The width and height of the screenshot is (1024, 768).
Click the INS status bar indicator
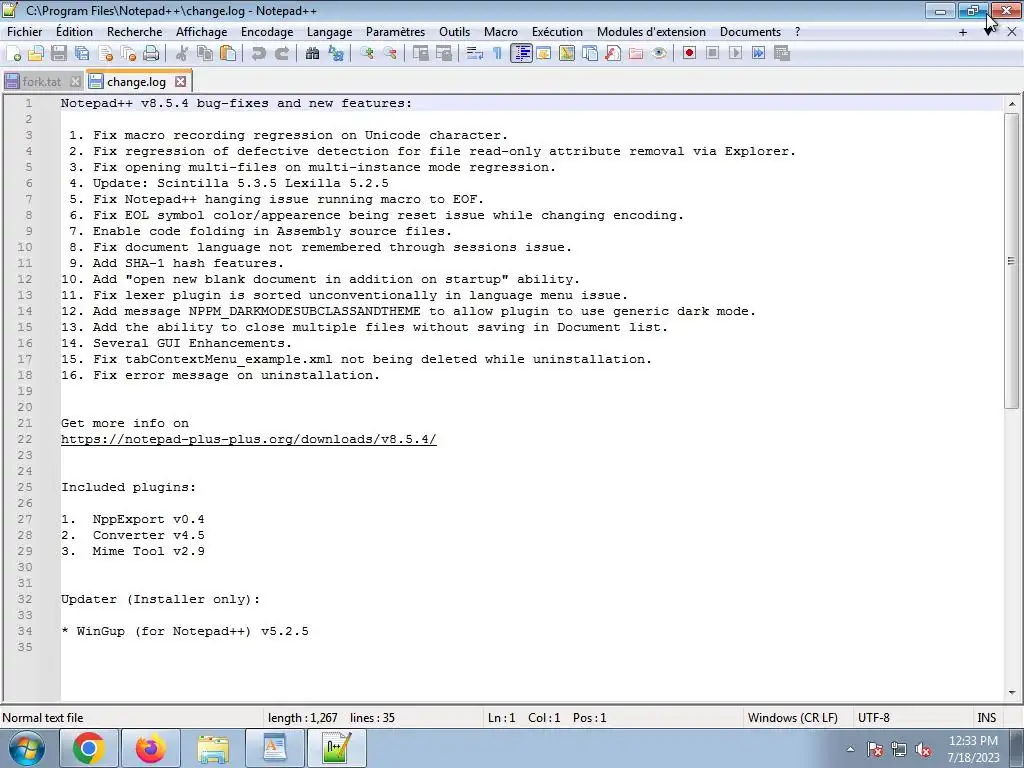(986, 718)
